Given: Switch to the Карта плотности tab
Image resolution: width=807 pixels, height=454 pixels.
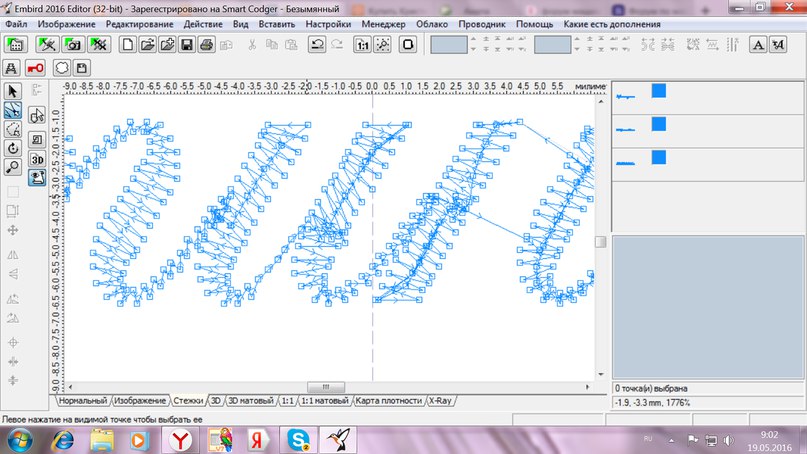Looking at the screenshot, I should pos(388,401).
